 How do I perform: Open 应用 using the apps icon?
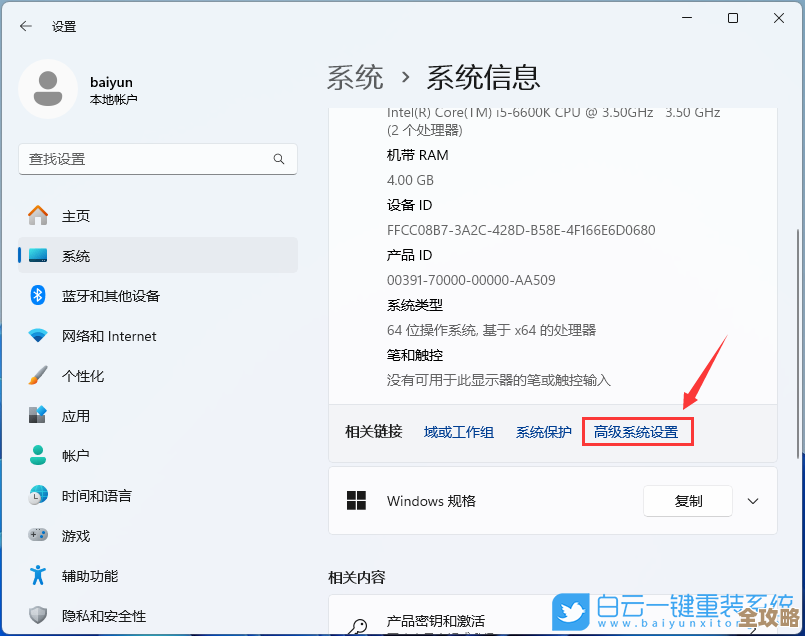[x=38, y=415]
